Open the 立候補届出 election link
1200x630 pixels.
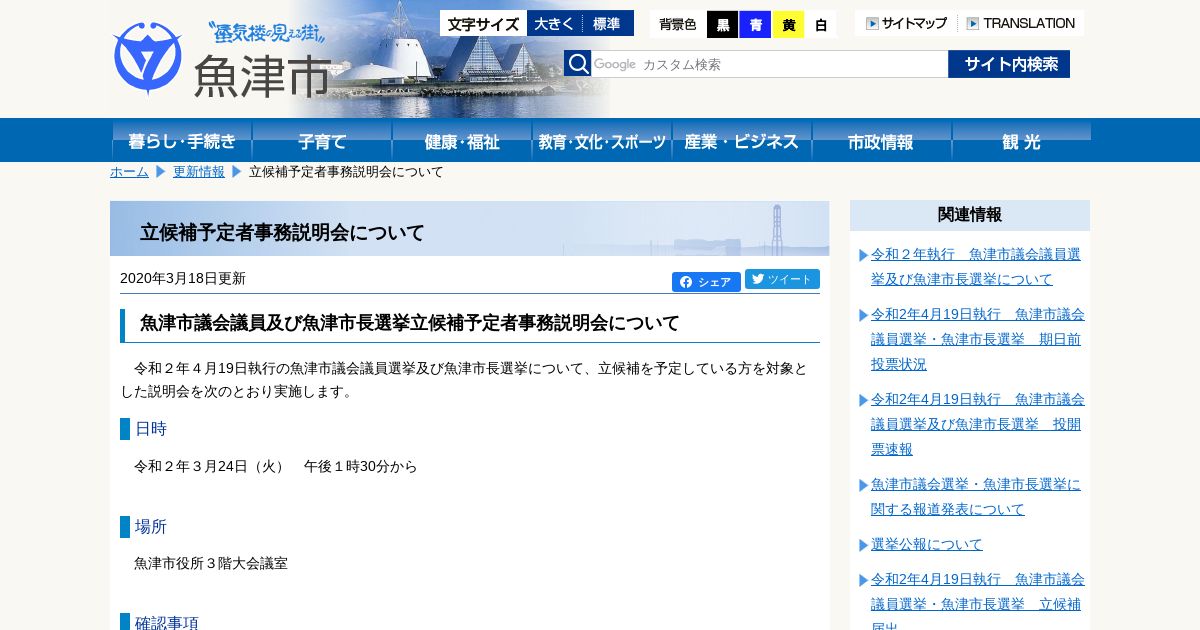click(977, 602)
